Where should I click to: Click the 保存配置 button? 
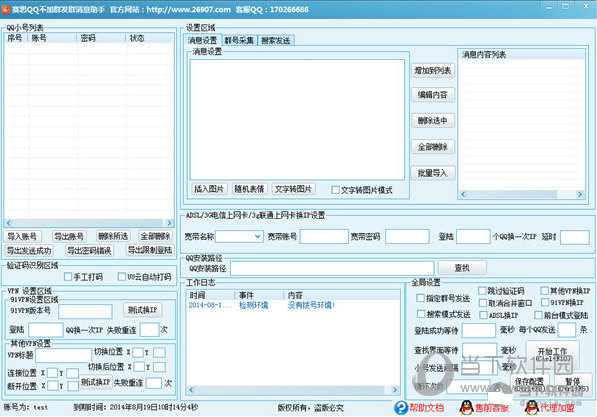click(x=529, y=384)
